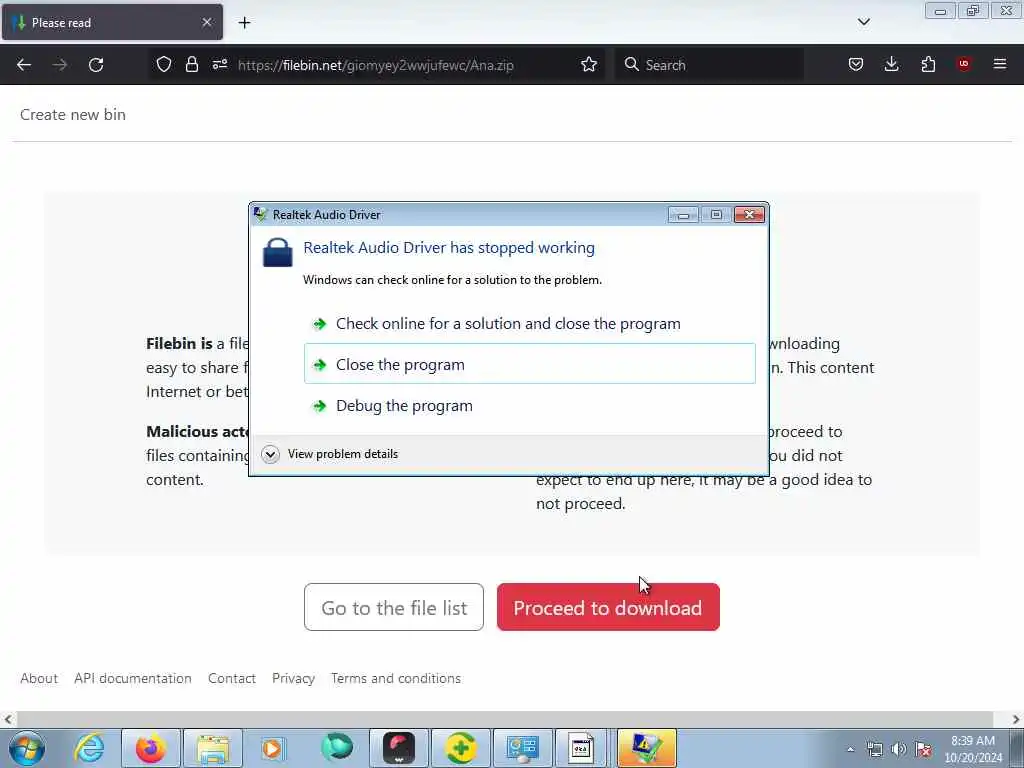Close the 'Please read' tab
The width and height of the screenshot is (1024, 768).
pyautogui.click(x=206, y=22)
